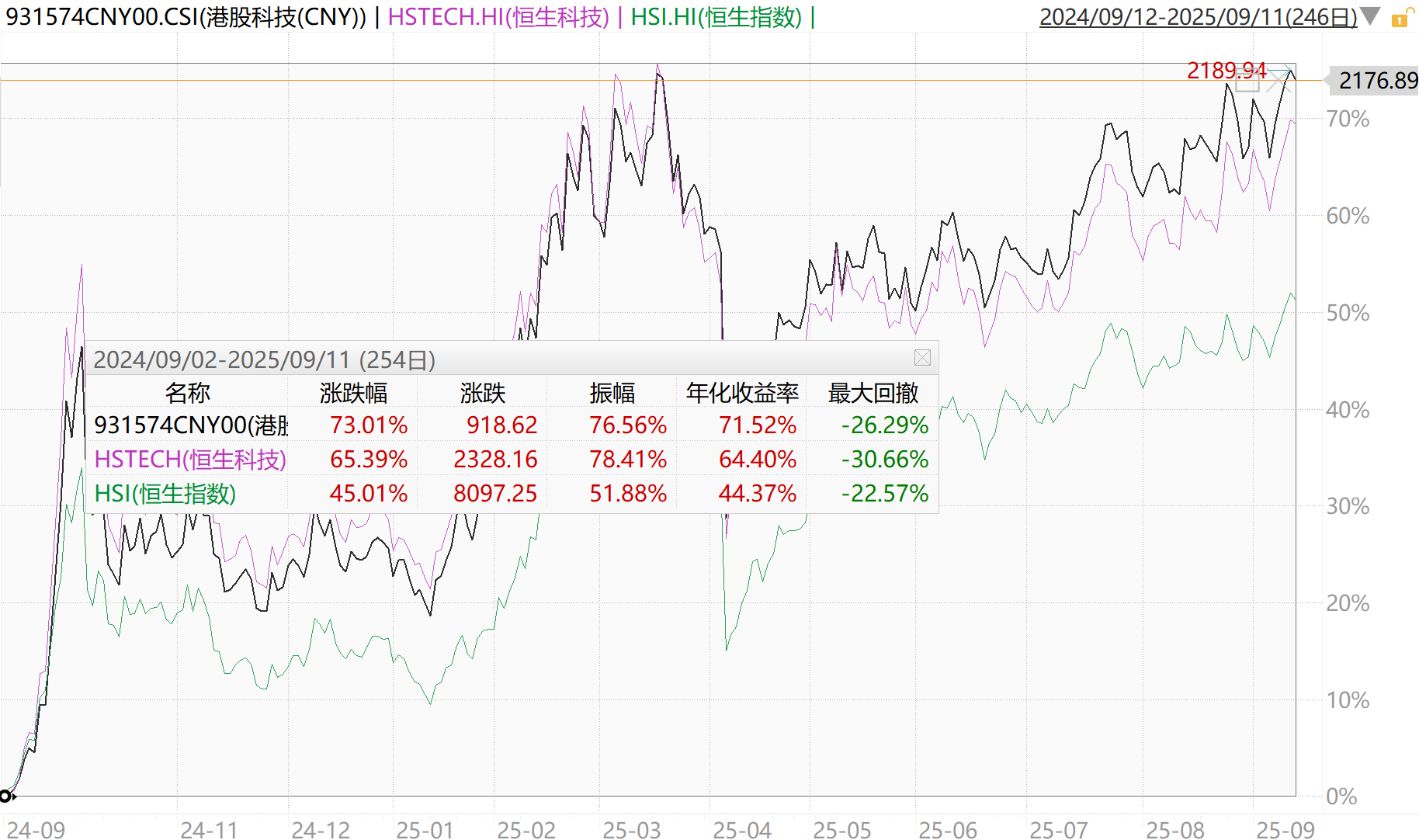The height and width of the screenshot is (840, 1419).
Task: Sort by the 涨跌幅 column header
Action: click(x=353, y=393)
